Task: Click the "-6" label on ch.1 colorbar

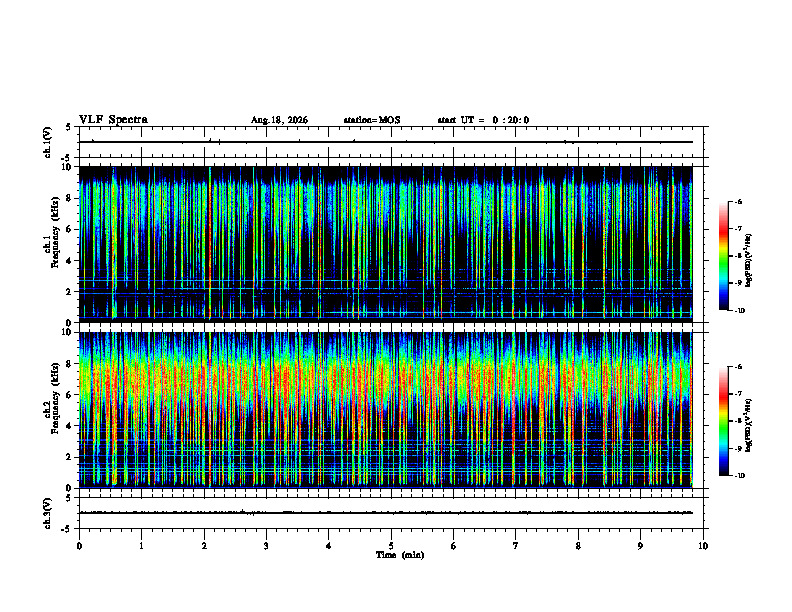Action: point(738,201)
